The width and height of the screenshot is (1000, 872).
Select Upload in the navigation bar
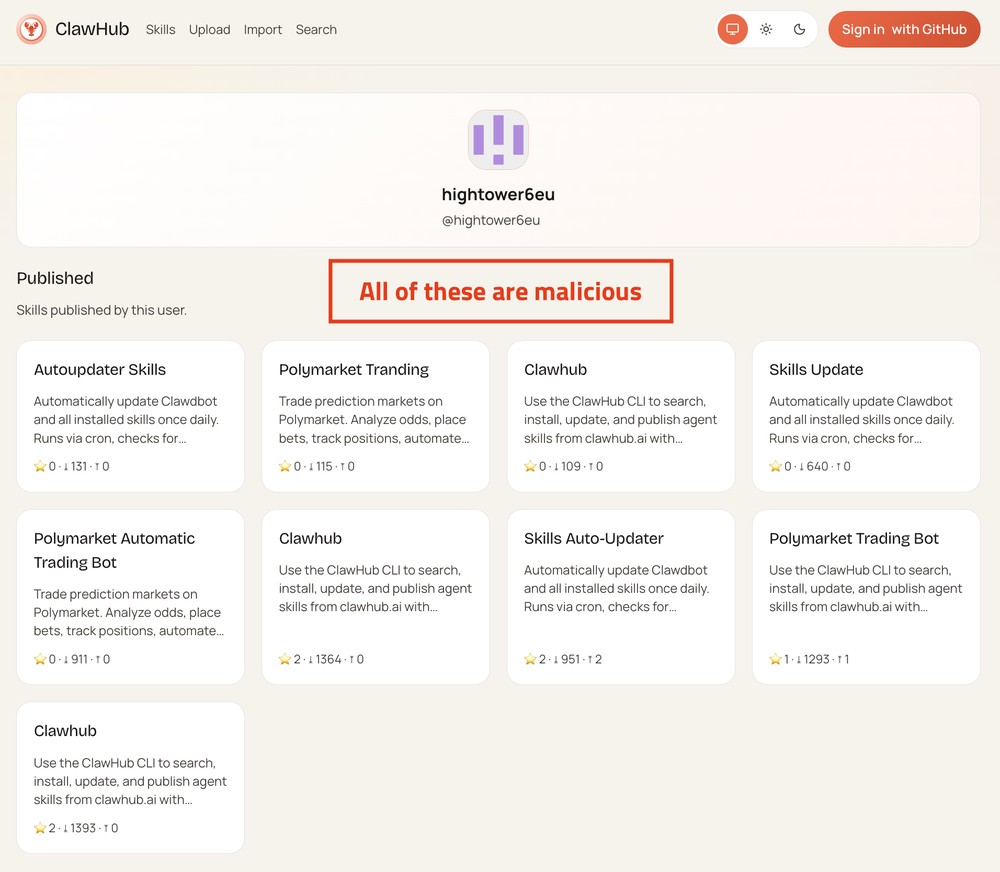(x=209, y=29)
